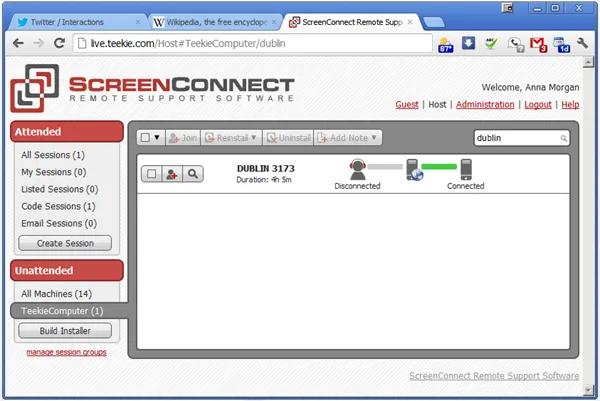Click the join session icon in DUBLIN row
The width and height of the screenshot is (600, 401).
click(172, 174)
